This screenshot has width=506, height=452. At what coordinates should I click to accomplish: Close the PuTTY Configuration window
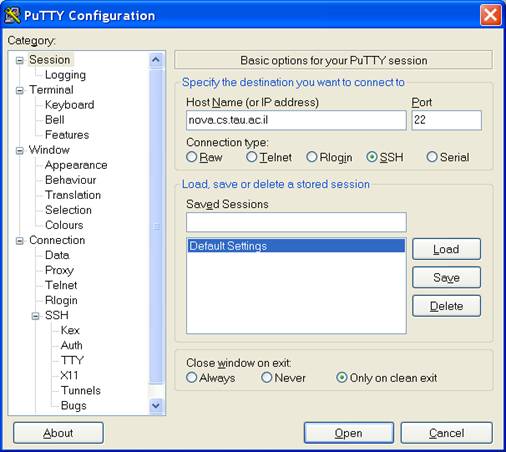[x=491, y=15]
